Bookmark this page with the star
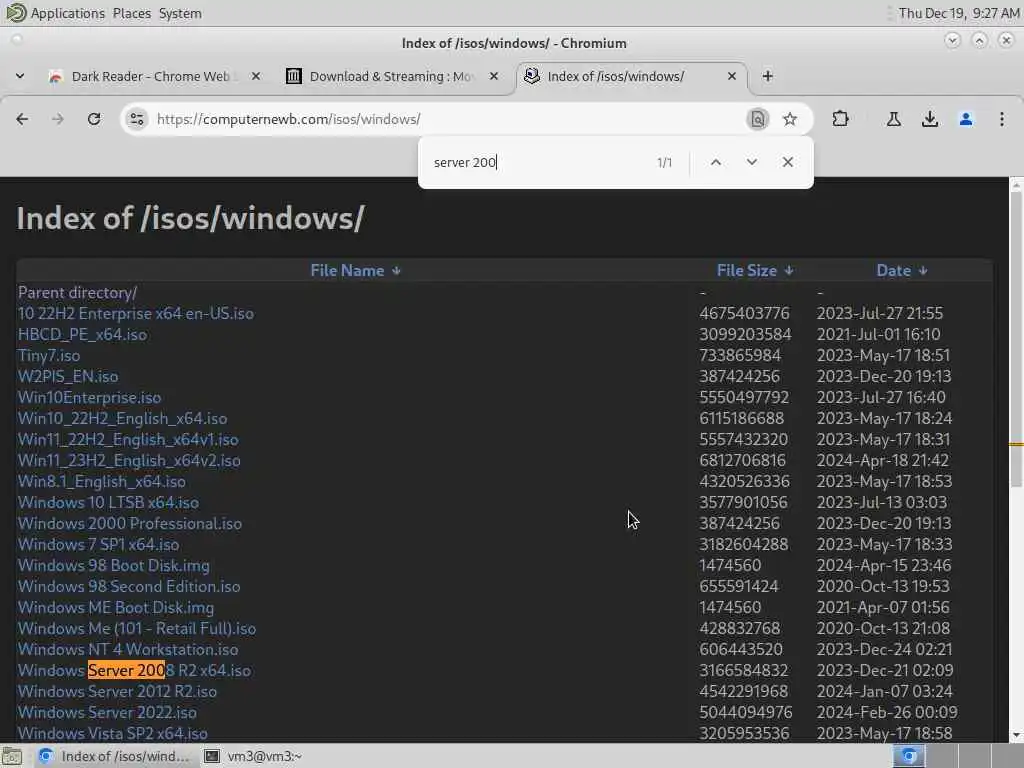This screenshot has width=1024, height=768. pyautogui.click(x=790, y=119)
